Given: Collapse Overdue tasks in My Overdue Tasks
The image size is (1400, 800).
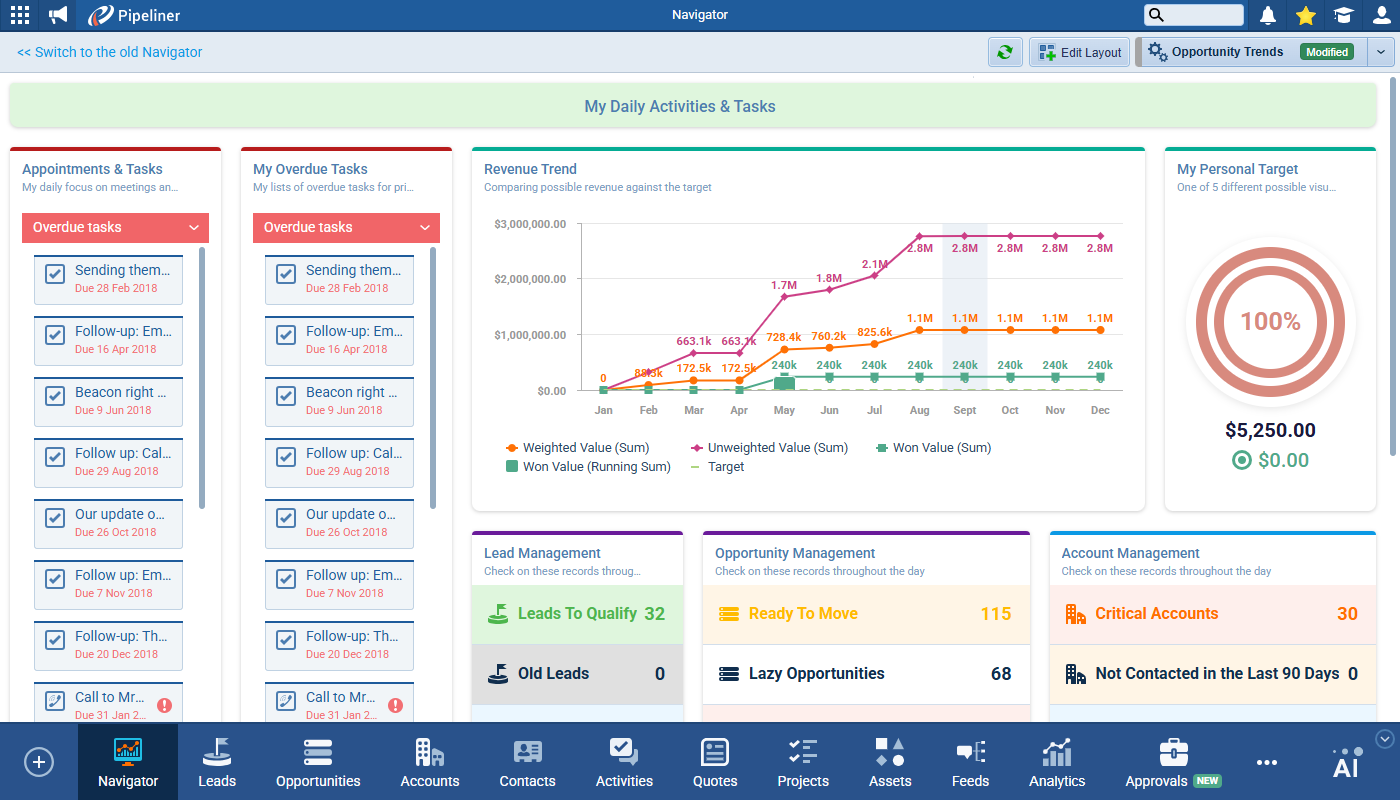Looking at the screenshot, I should tap(425, 228).
